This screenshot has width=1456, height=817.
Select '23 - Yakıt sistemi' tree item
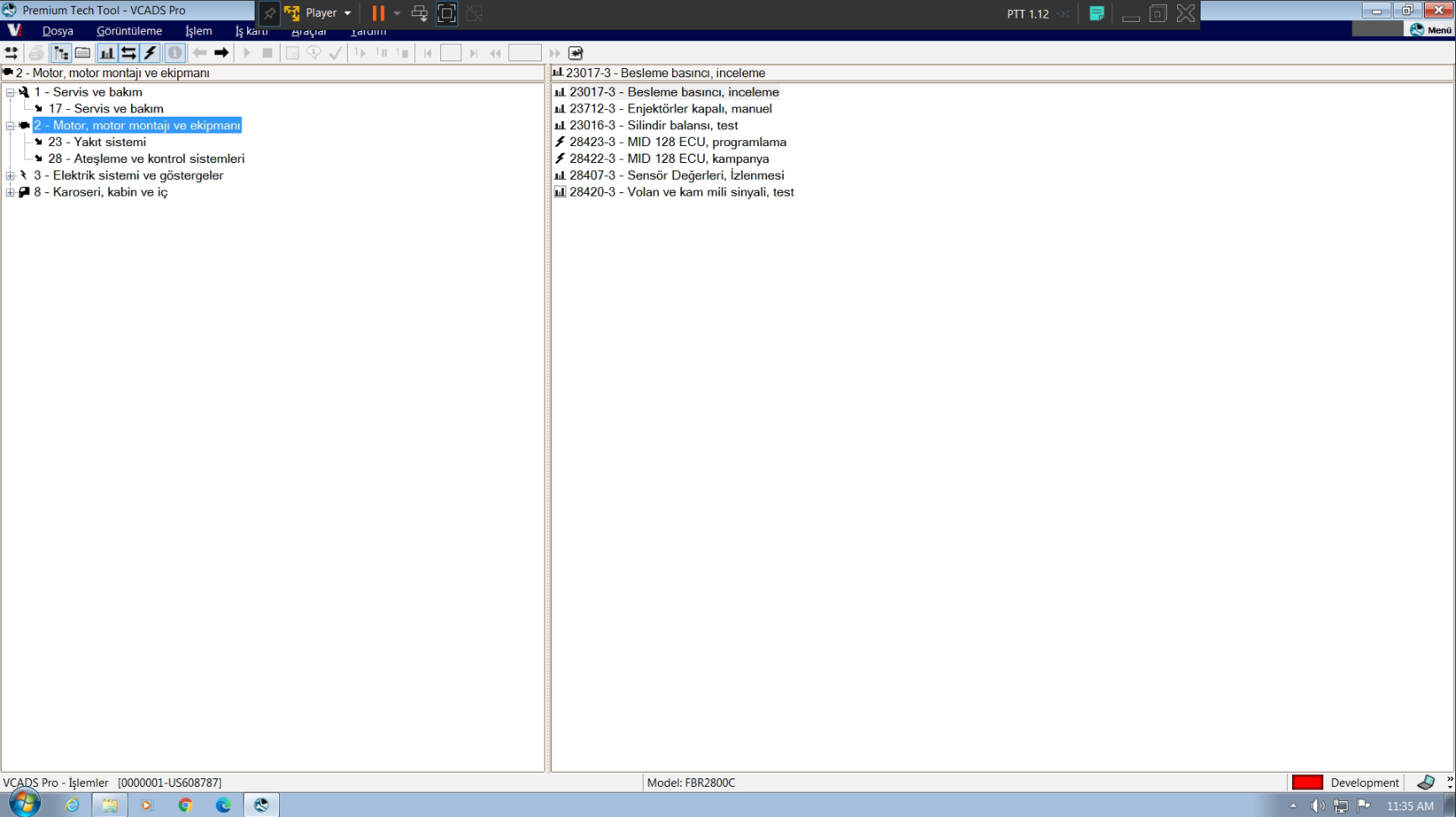point(97,142)
